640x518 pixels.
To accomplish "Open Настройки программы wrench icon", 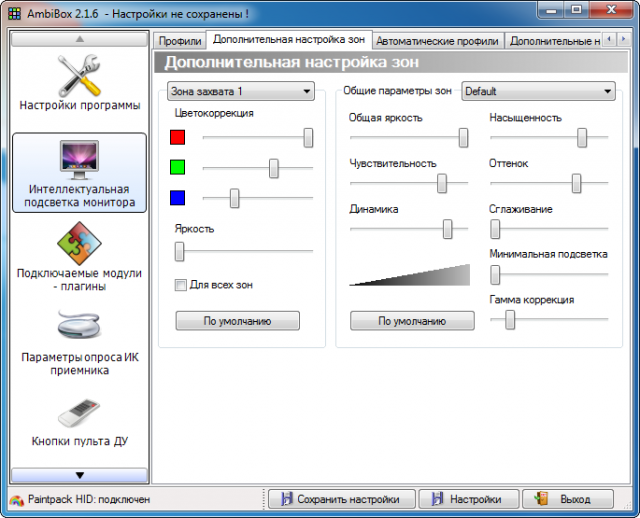I will click(x=79, y=76).
